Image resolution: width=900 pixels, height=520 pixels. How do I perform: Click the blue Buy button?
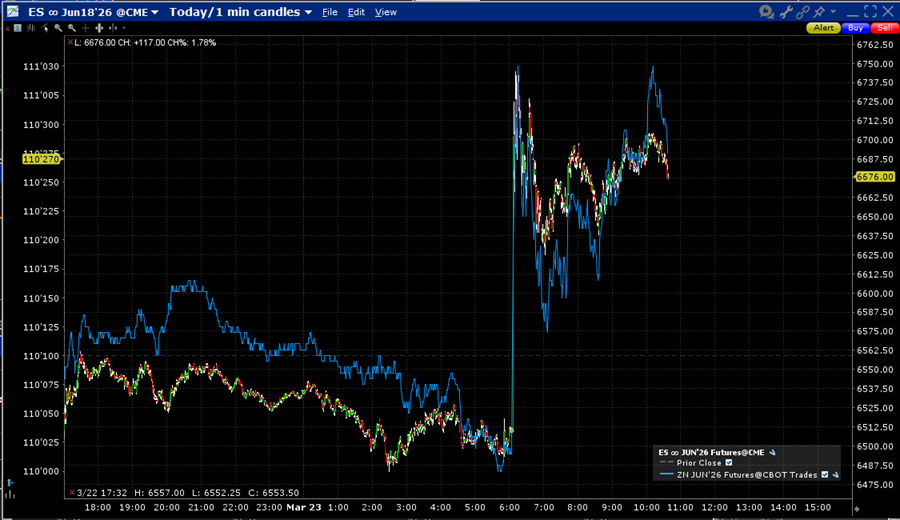(x=854, y=28)
